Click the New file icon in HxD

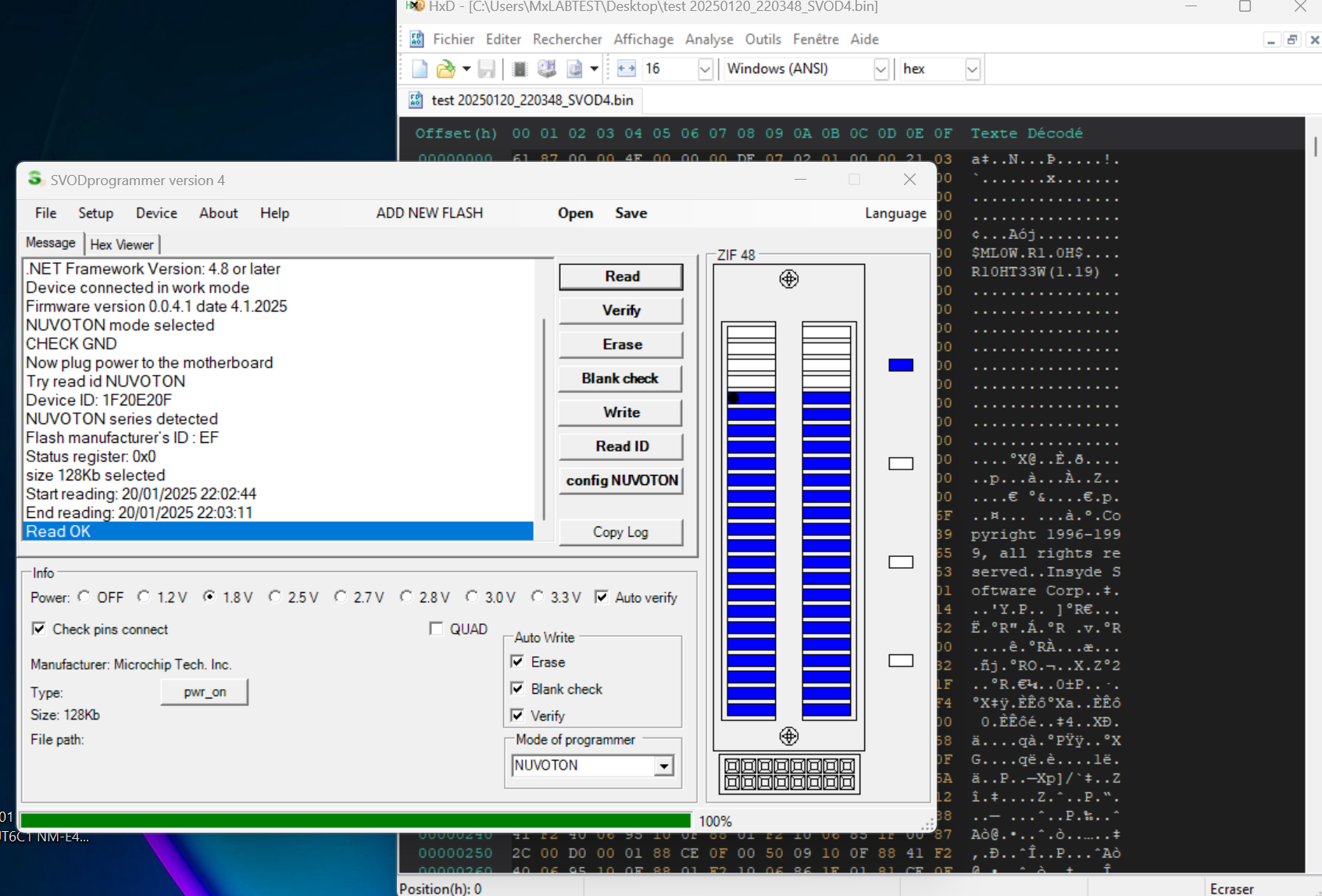[420, 69]
